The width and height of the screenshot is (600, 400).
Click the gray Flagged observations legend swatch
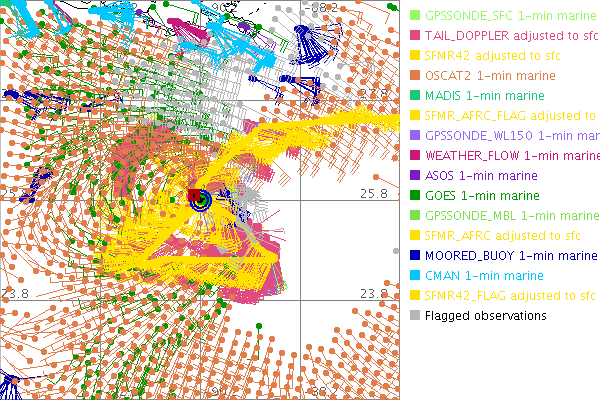tap(415, 316)
